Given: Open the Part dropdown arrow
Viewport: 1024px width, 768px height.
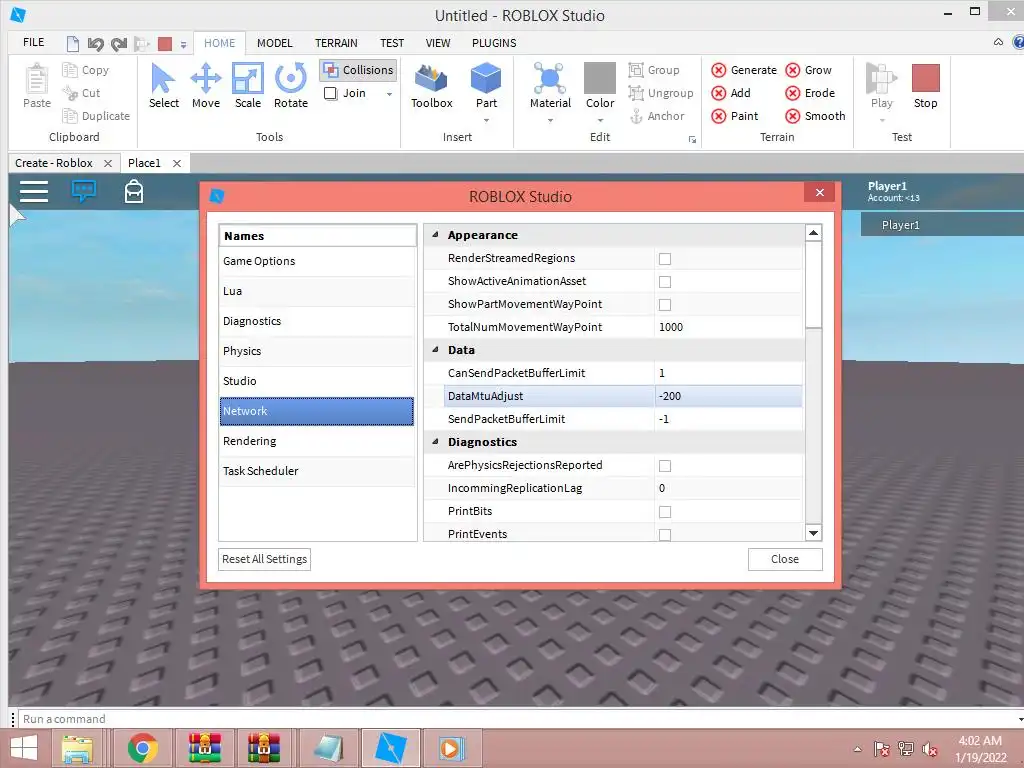Looking at the screenshot, I should point(486,120).
